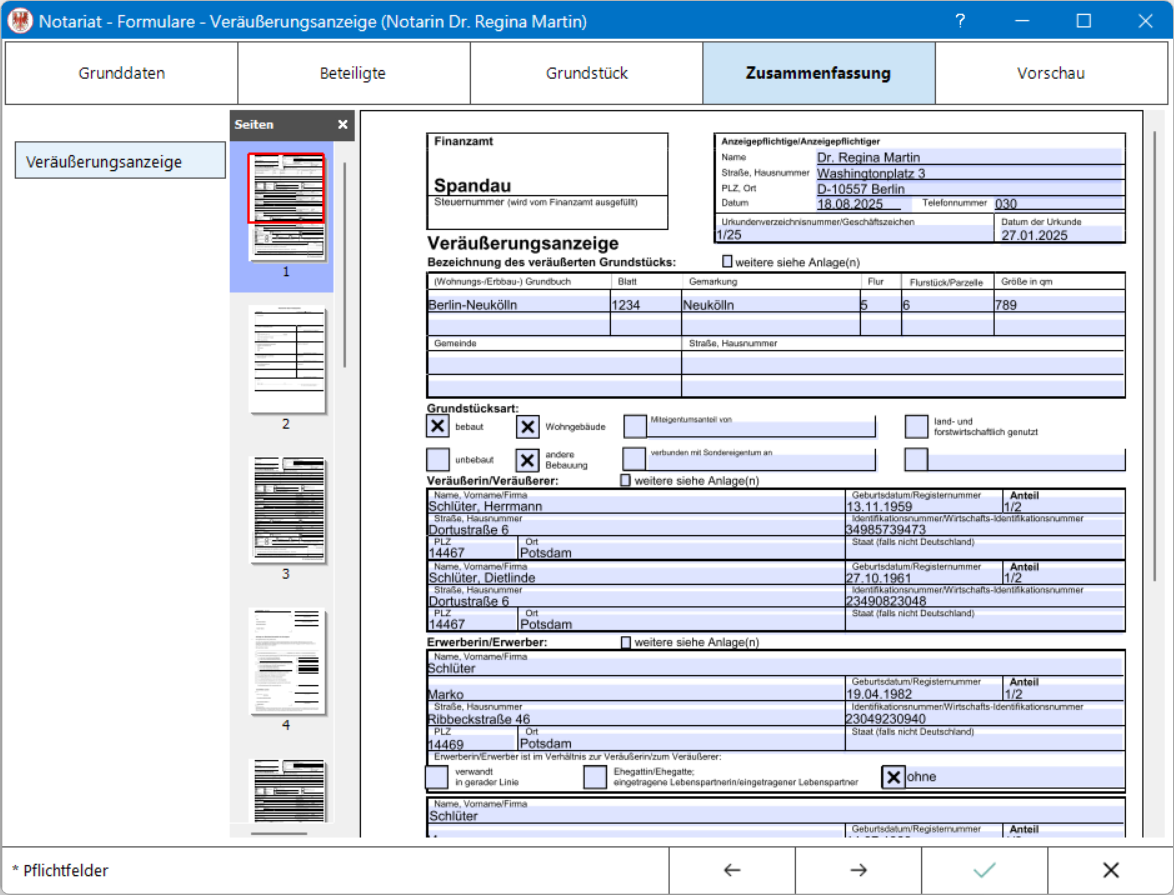Select page 2 thumbnail
Screen dimensions: 1174x895
[287, 359]
